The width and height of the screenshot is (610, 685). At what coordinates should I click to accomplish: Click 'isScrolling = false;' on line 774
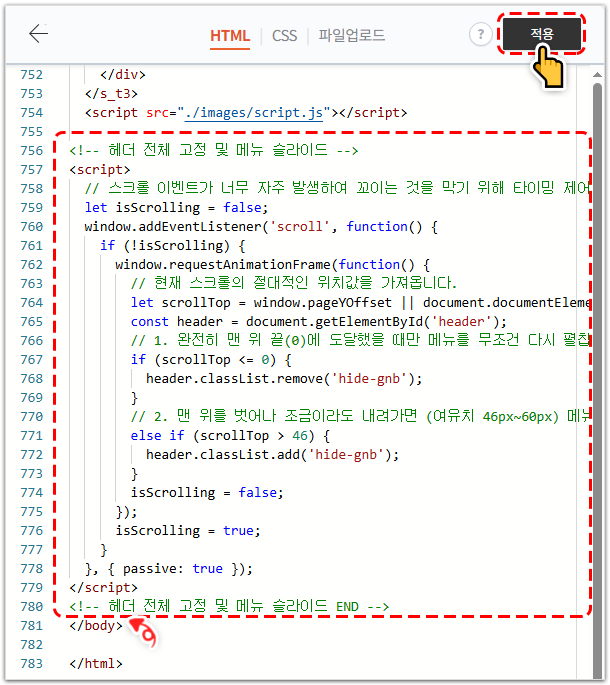point(207,493)
